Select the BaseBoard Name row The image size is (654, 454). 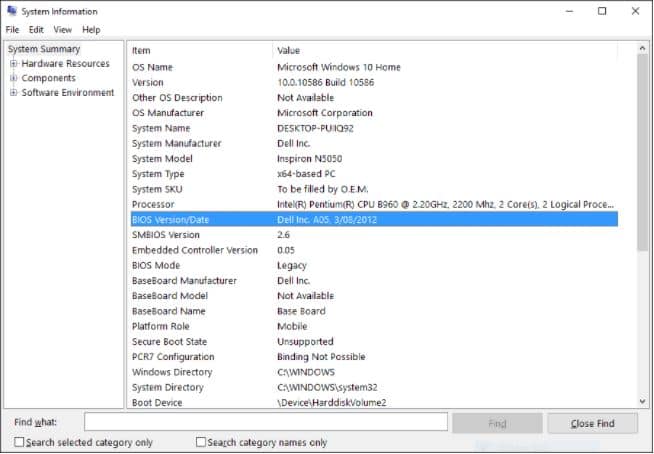(x=374, y=311)
